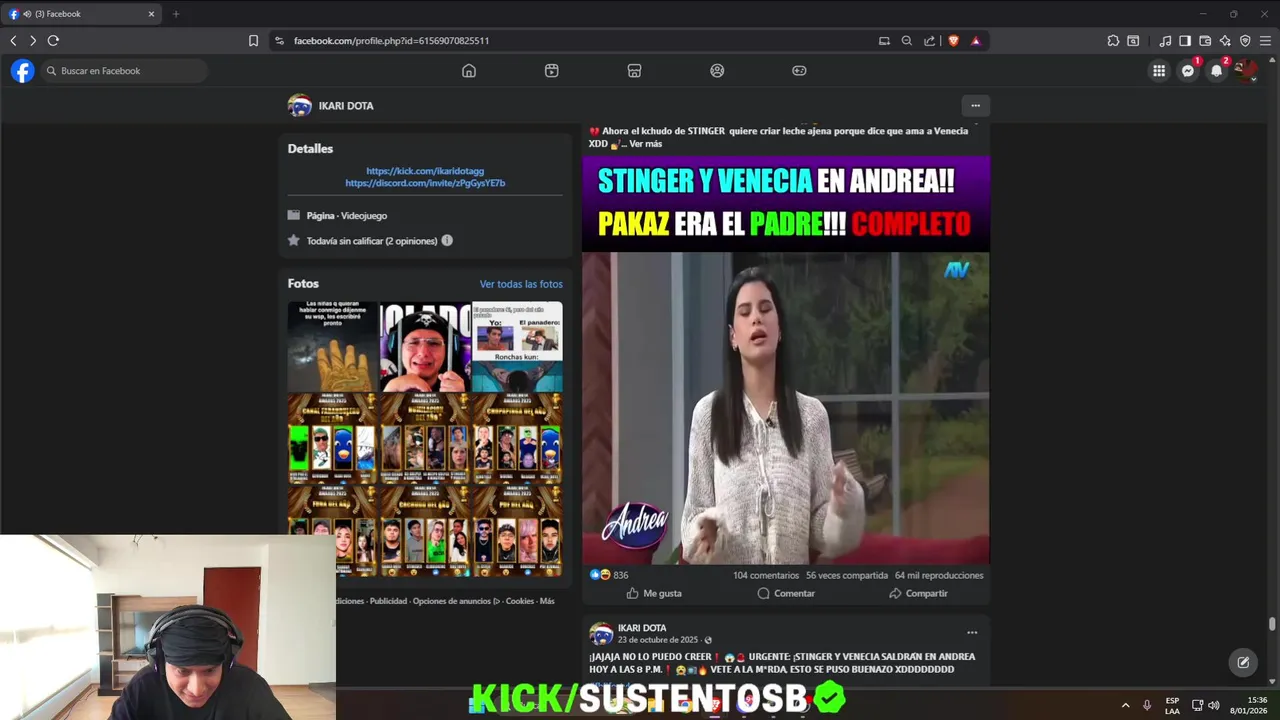Image resolution: width=1280 pixels, height=720 pixels.
Task: Share this page via address bar share icon
Action: (x=930, y=41)
